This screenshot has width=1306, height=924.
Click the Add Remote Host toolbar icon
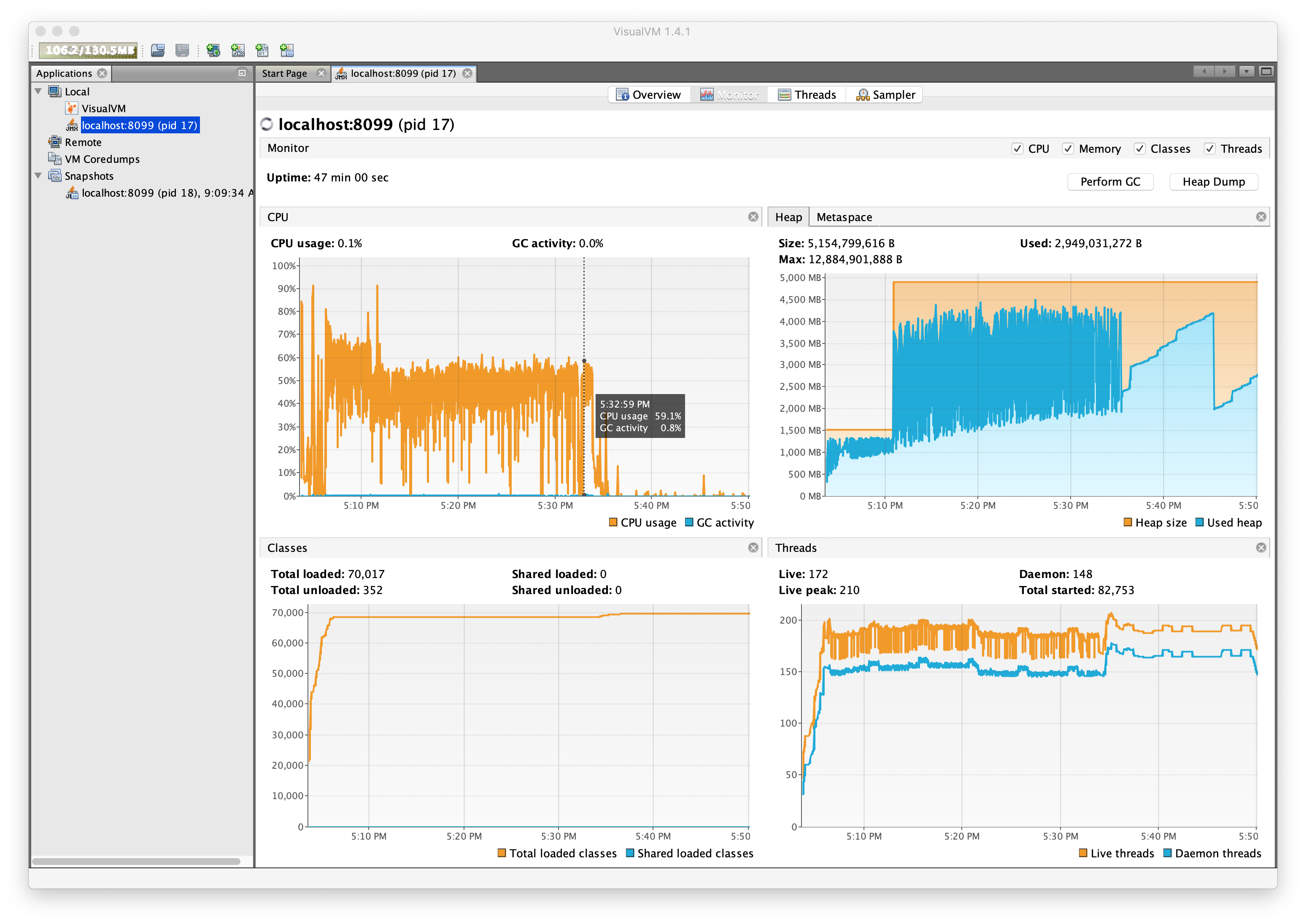213,50
